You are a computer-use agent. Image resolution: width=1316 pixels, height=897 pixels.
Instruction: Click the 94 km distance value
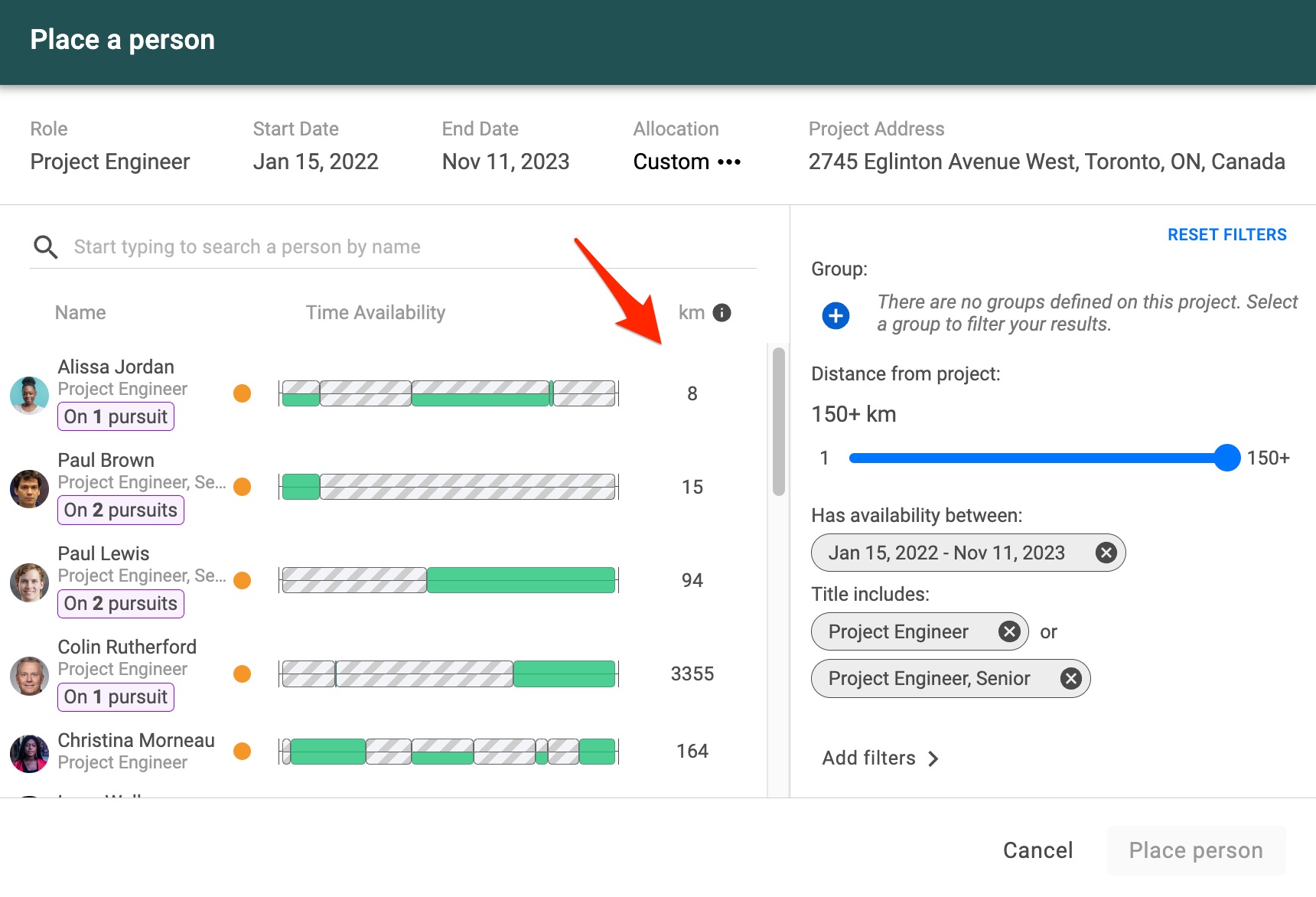tap(692, 580)
